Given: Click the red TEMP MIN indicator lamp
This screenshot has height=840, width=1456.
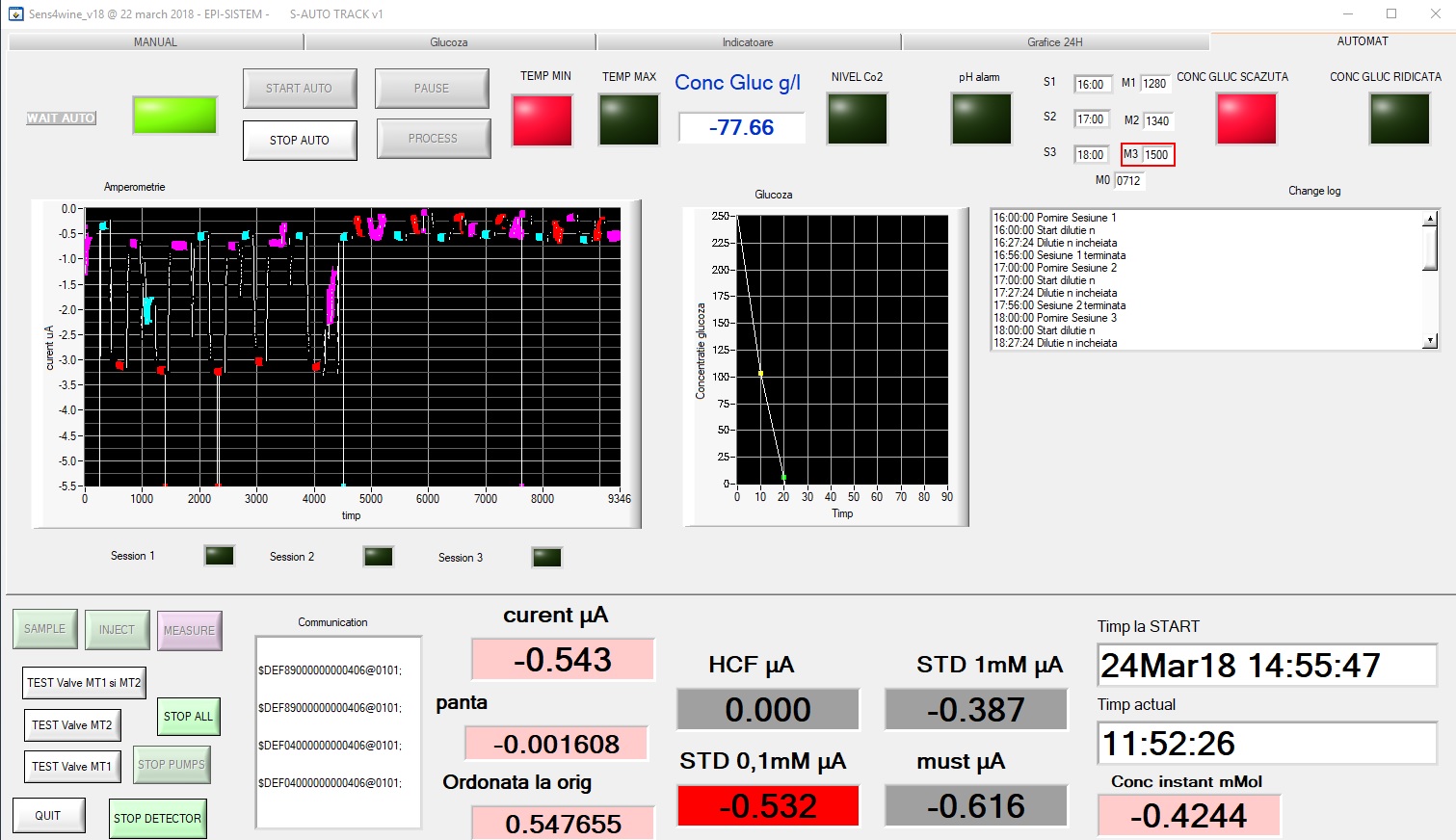Looking at the screenshot, I should click(x=543, y=119).
